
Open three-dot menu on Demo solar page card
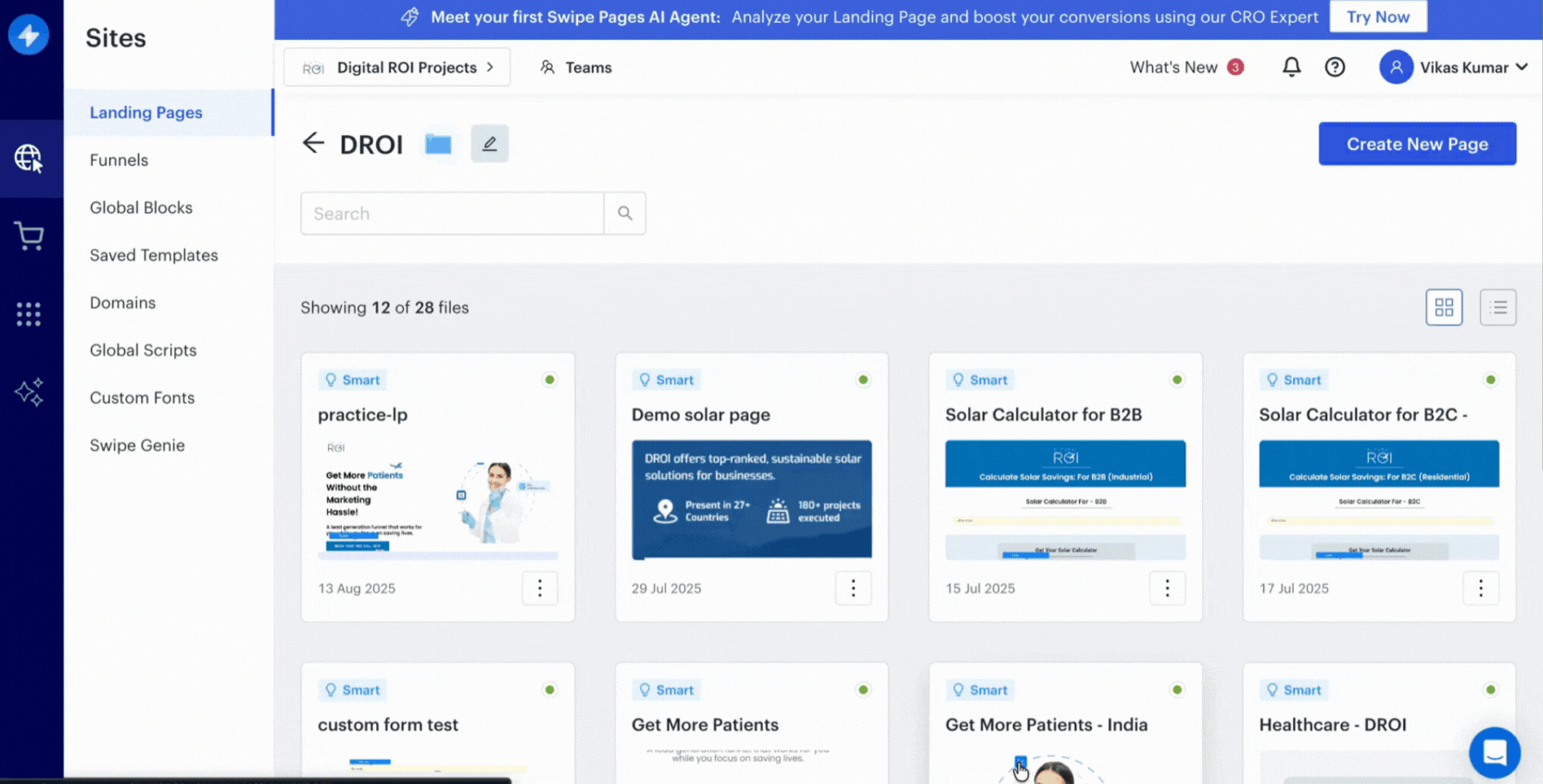pos(853,588)
